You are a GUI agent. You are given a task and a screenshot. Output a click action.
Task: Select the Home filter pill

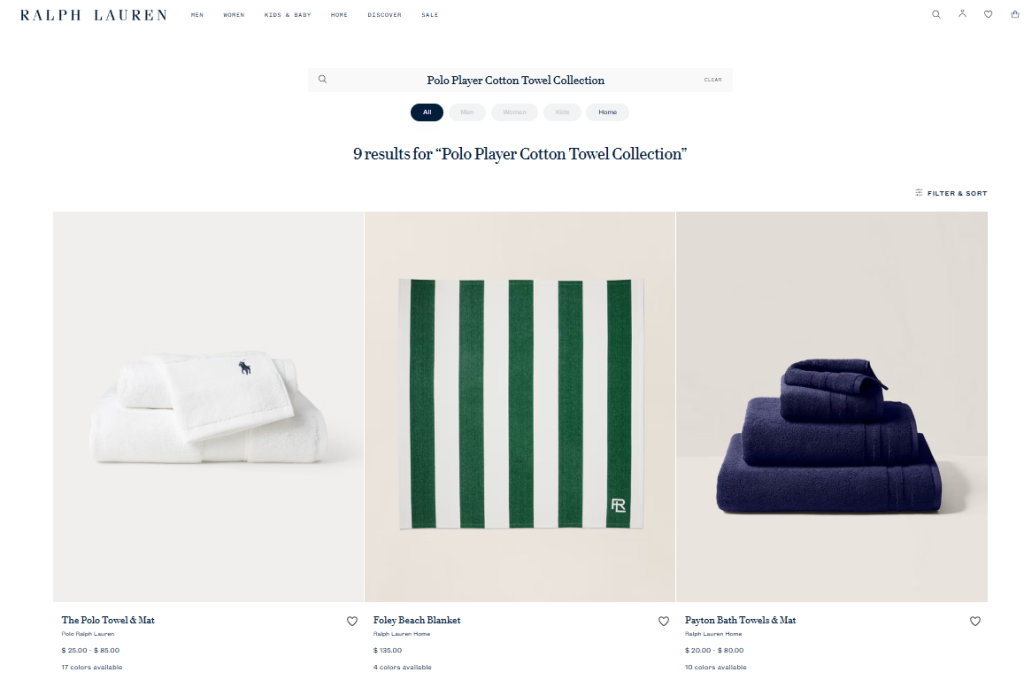point(607,112)
